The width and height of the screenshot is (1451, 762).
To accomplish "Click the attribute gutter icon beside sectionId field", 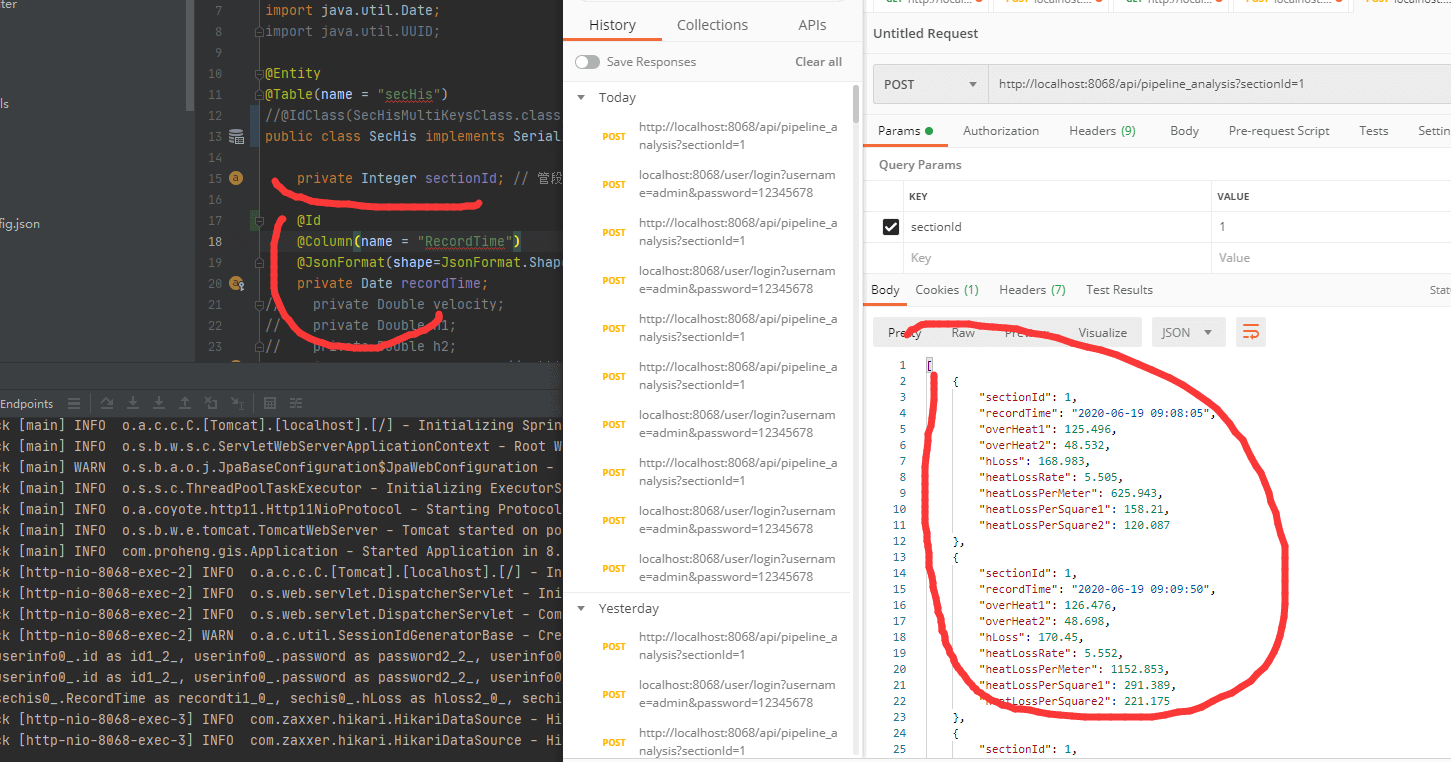I will pyautogui.click(x=236, y=179).
